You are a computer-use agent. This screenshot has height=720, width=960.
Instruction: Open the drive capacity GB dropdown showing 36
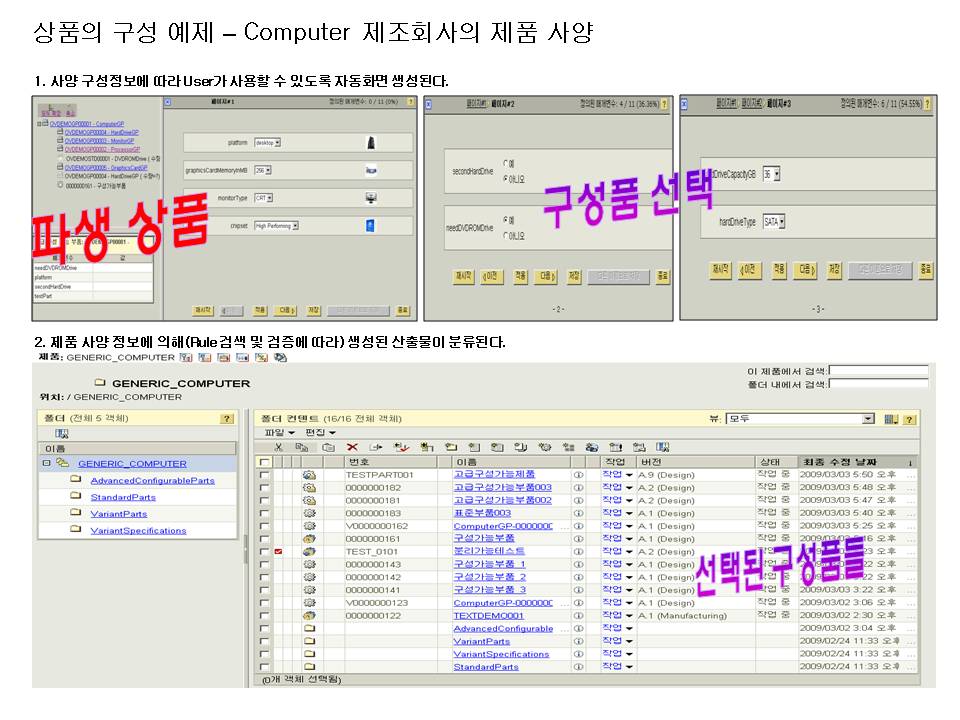pos(771,174)
